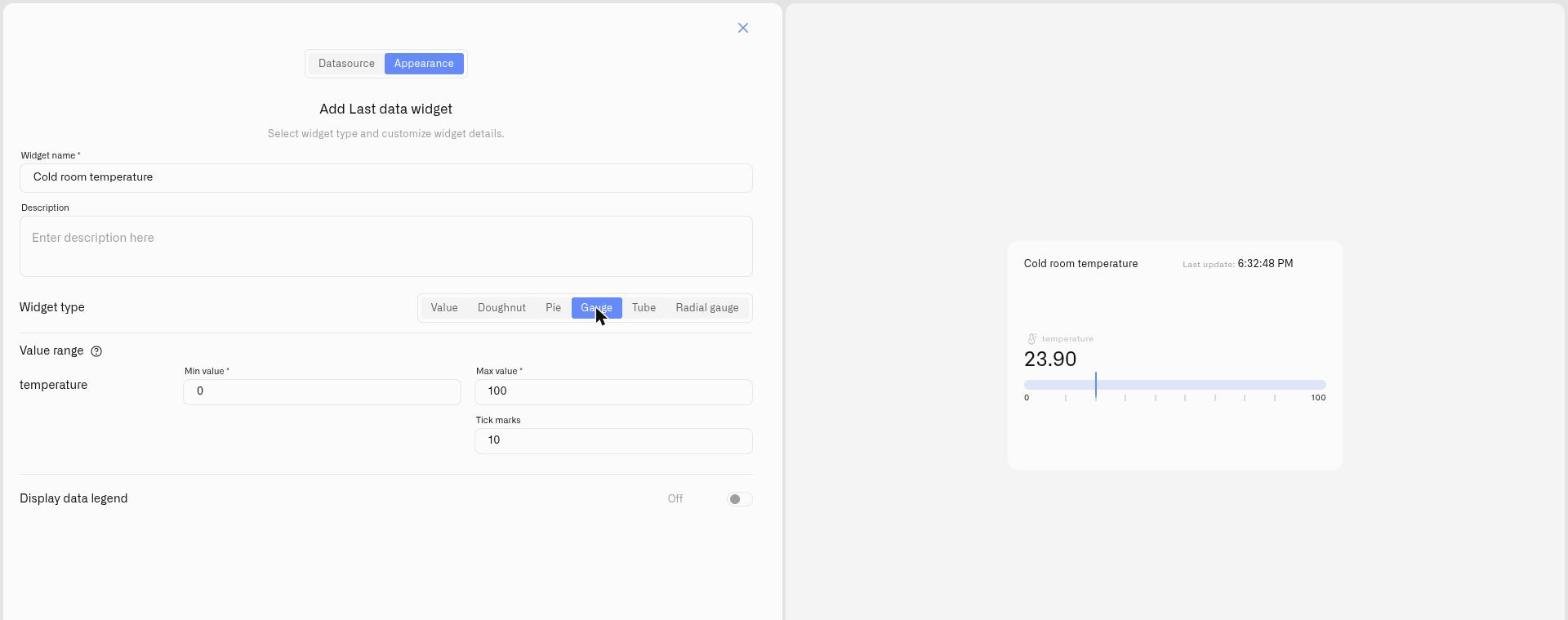Click the preview title Cold room temperature

tap(1081, 264)
